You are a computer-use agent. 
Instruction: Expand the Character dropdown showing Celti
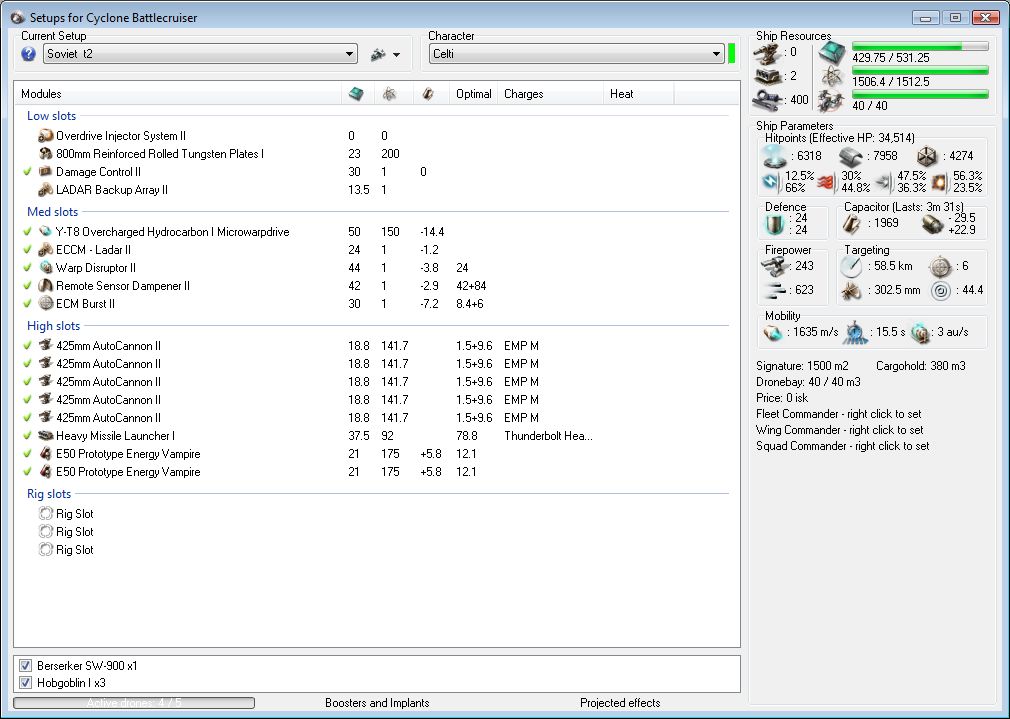pyautogui.click(x=717, y=54)
